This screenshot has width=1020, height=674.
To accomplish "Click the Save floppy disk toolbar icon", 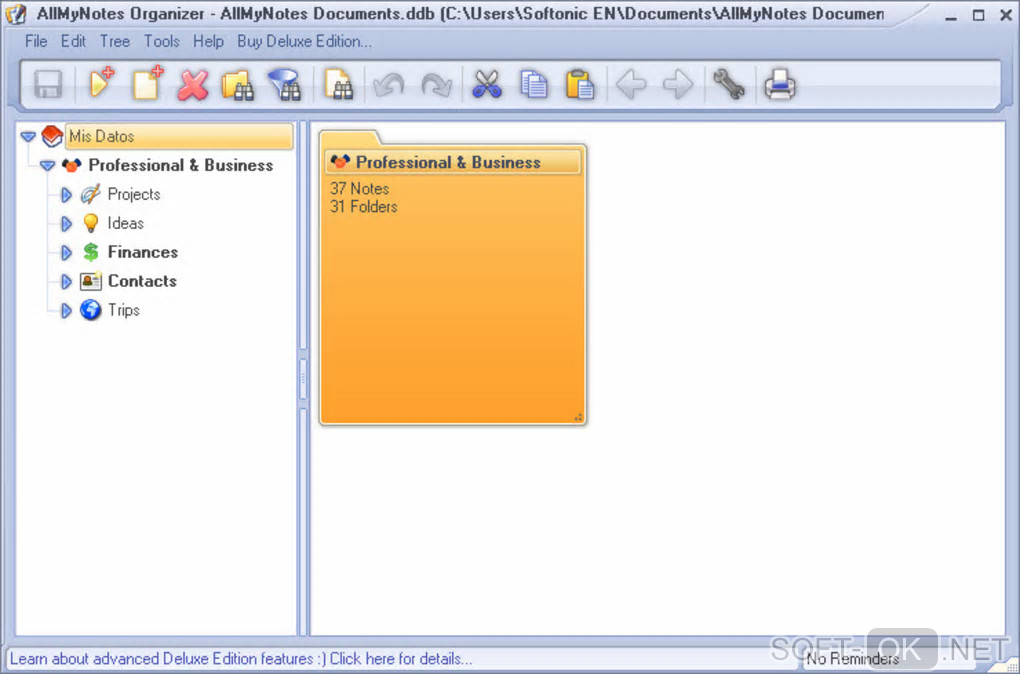I will 48,85.
